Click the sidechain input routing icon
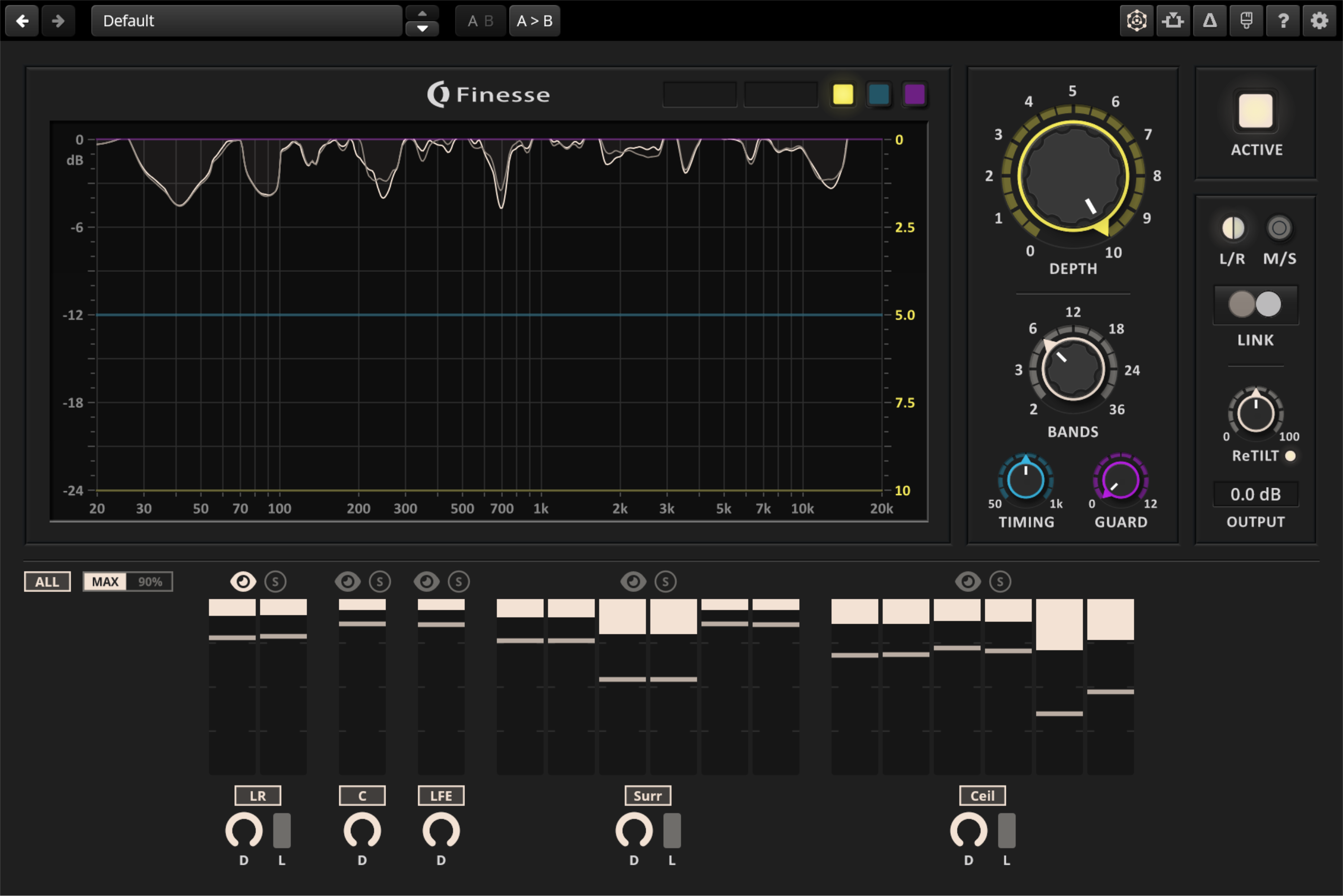The image size is (1343, 896). click(1173, 21)
